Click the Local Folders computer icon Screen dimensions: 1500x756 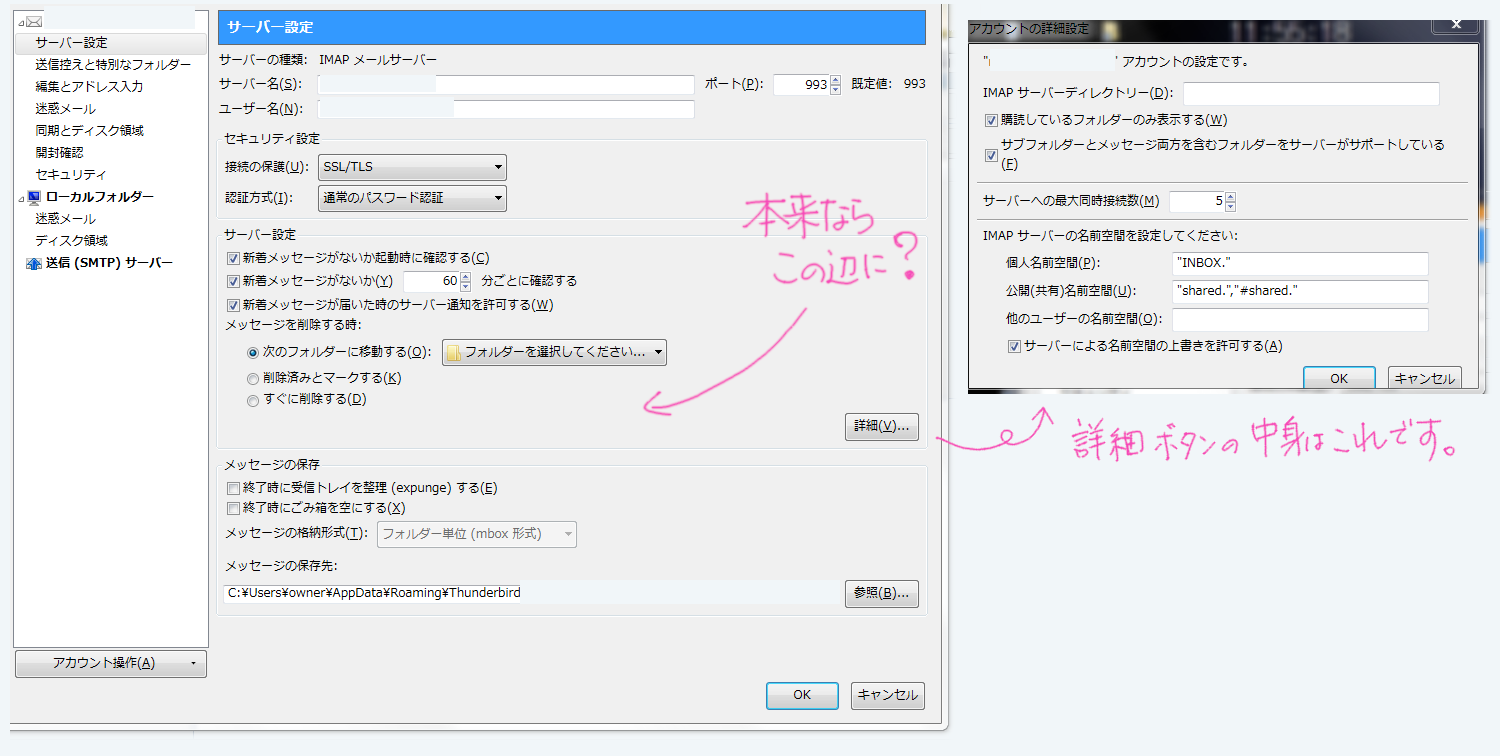point(34,197)
